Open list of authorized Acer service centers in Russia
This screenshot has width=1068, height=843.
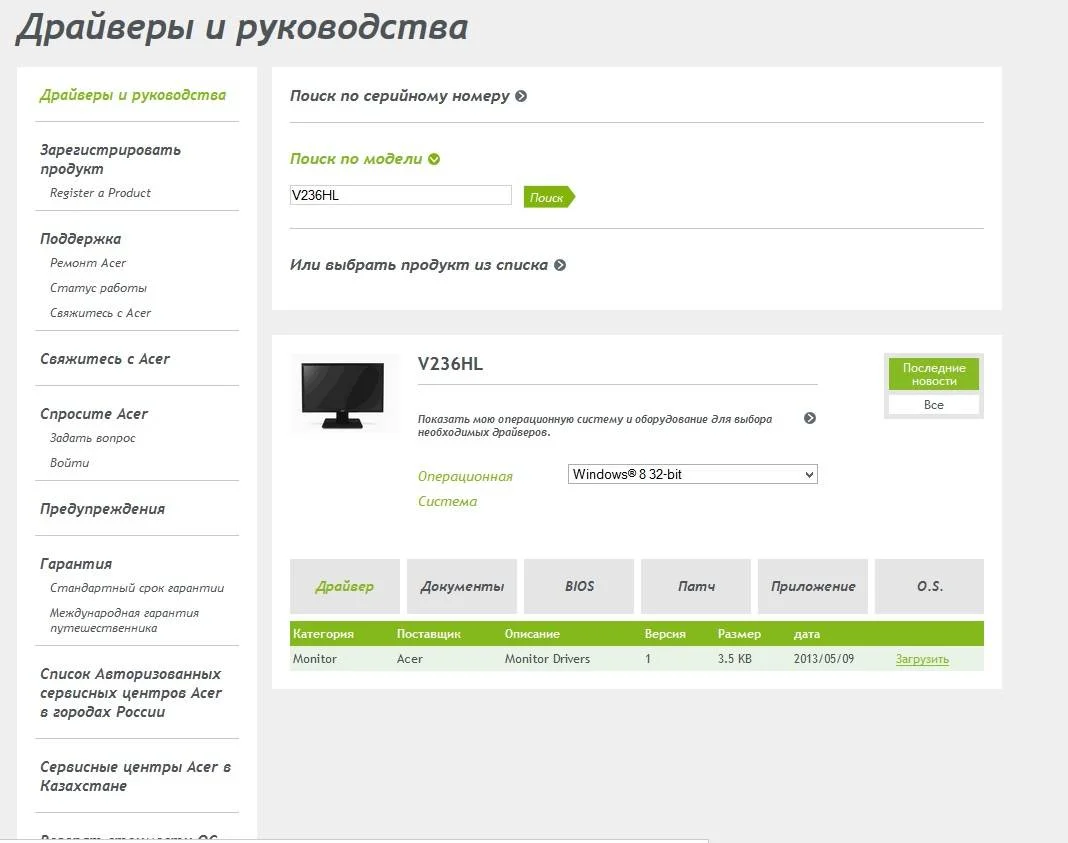(131, 693)
